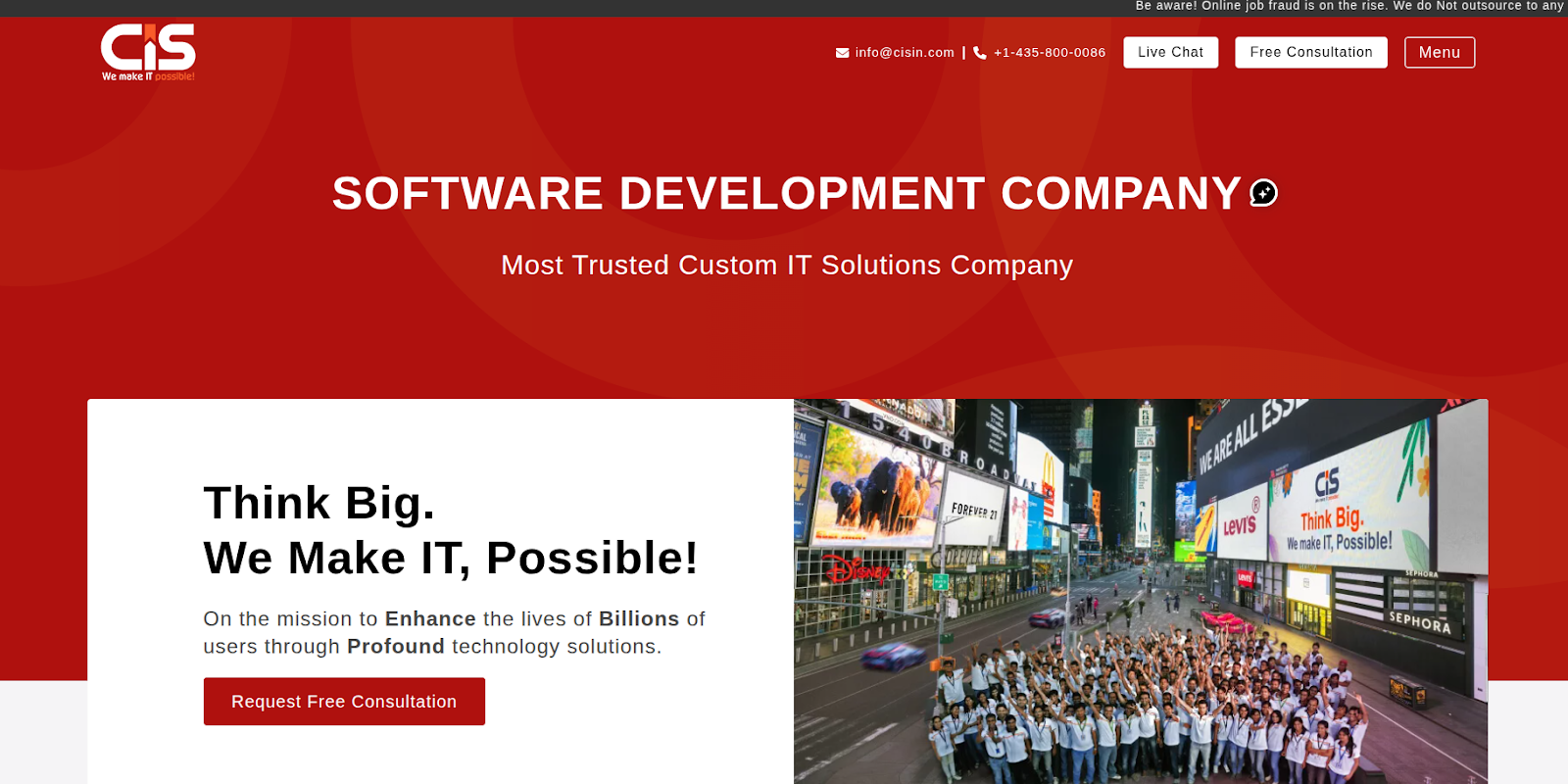Start a Live Chat session

1170,52
